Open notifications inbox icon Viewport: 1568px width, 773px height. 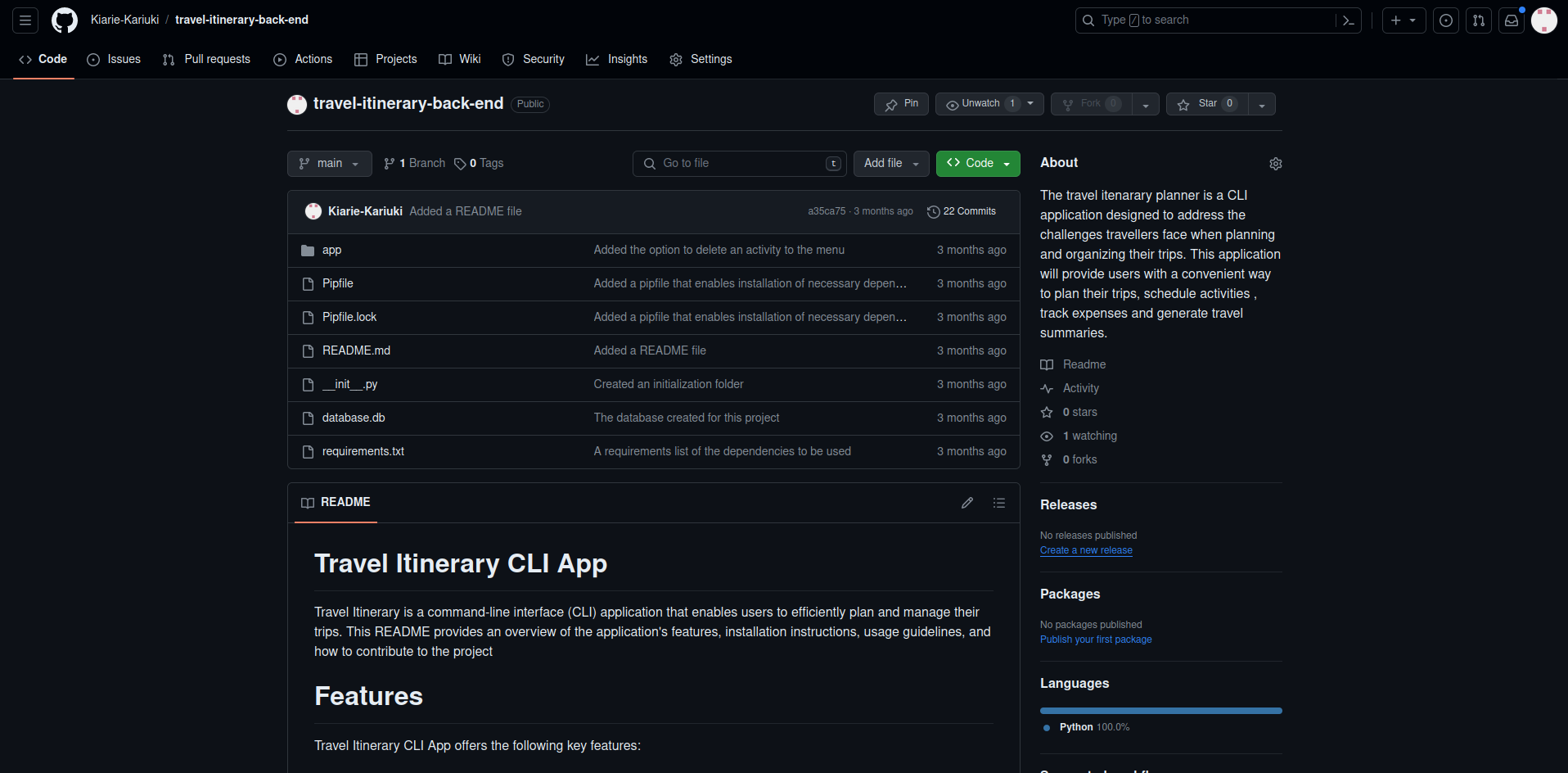(1512, 20)
